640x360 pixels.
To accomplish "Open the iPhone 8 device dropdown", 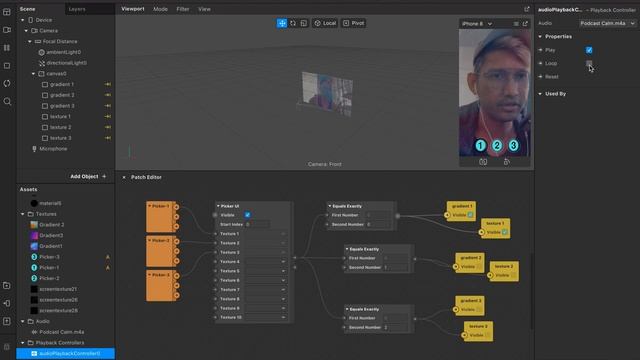I will (x=477, y=24).
